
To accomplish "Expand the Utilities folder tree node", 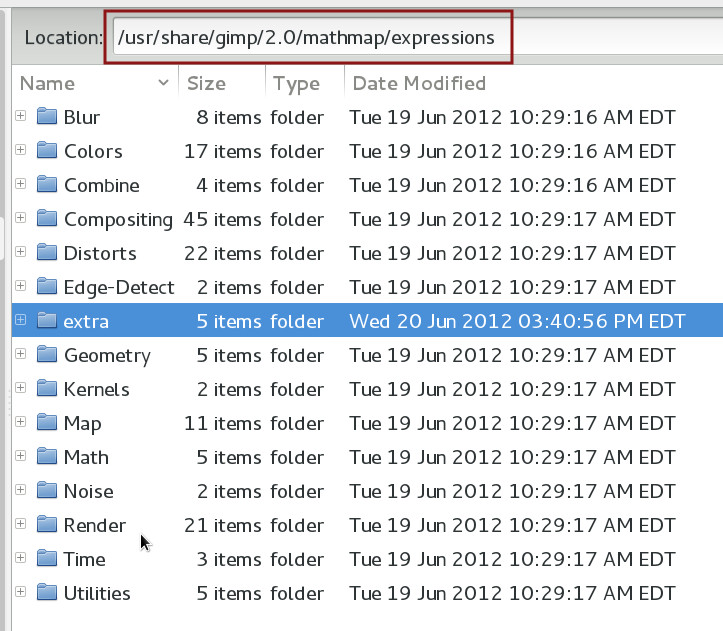I will pyautogui.click(x=20, y=592).
